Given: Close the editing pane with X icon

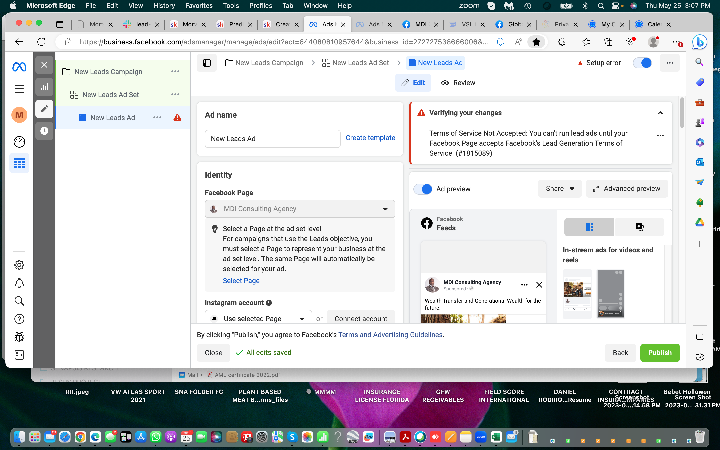Looking at the screenshot, I should tap(44, 65).
